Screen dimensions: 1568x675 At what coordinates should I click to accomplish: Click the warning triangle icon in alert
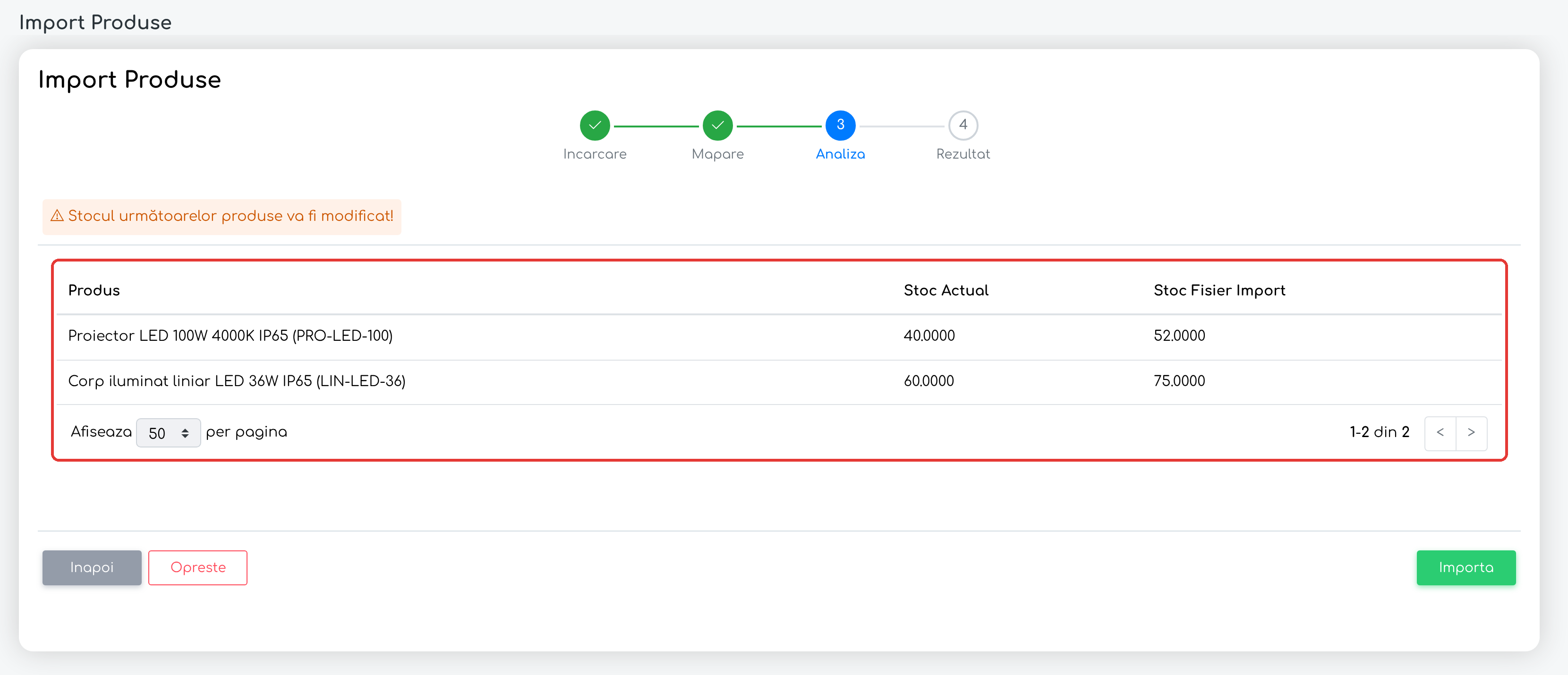57,216
